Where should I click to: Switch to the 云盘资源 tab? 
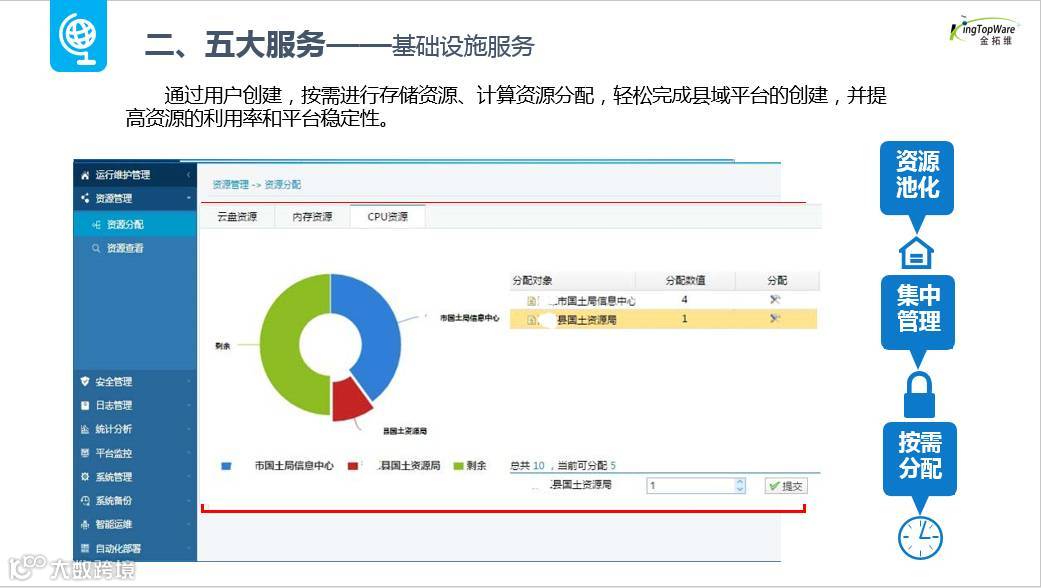click(237, 216)
